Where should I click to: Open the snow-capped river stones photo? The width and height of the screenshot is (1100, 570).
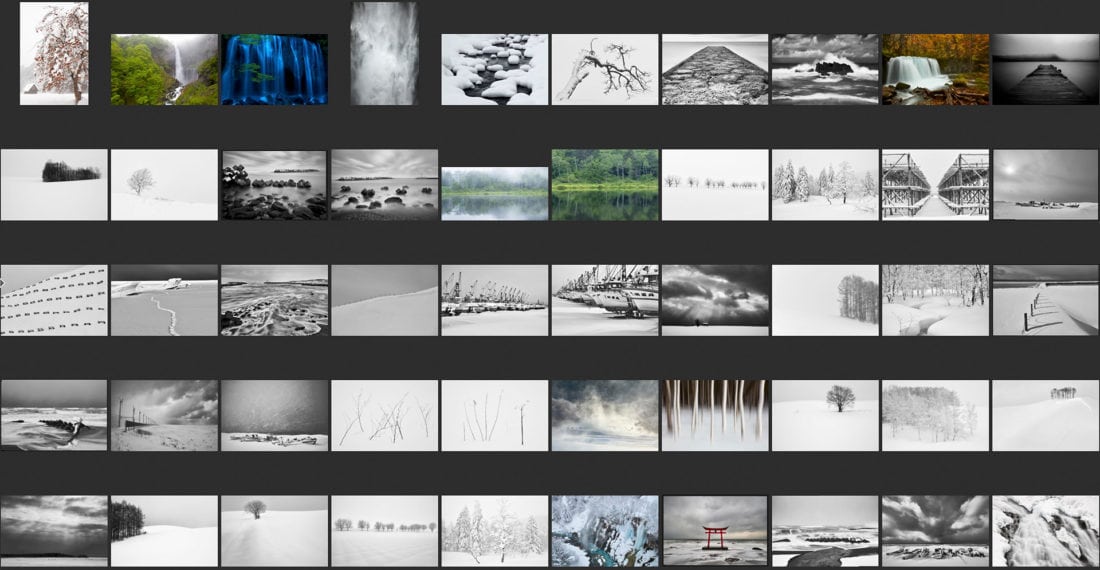[x=494, y=70]
